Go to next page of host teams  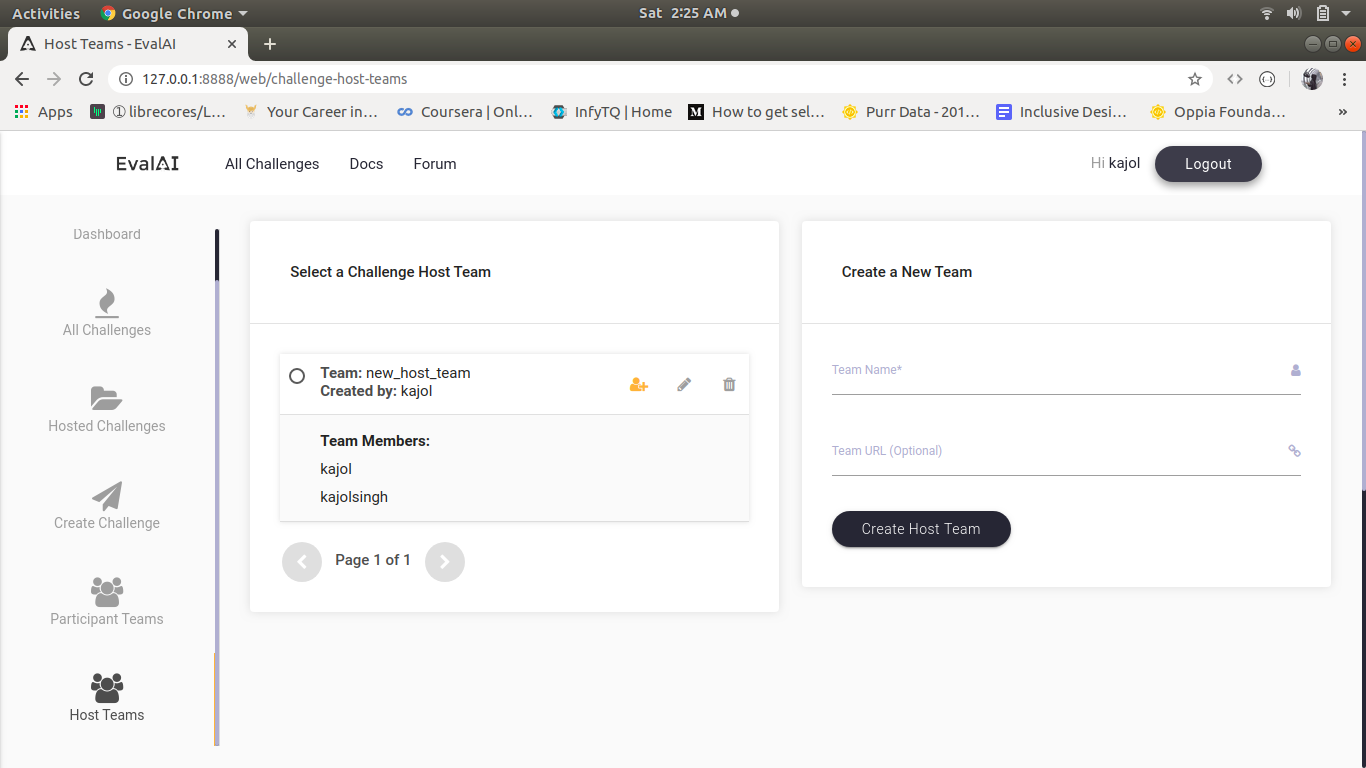click(445, 562)
